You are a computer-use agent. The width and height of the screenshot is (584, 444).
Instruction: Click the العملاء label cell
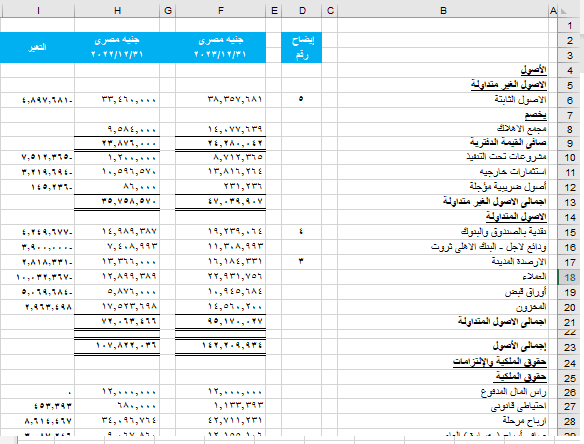click(443, 277)
